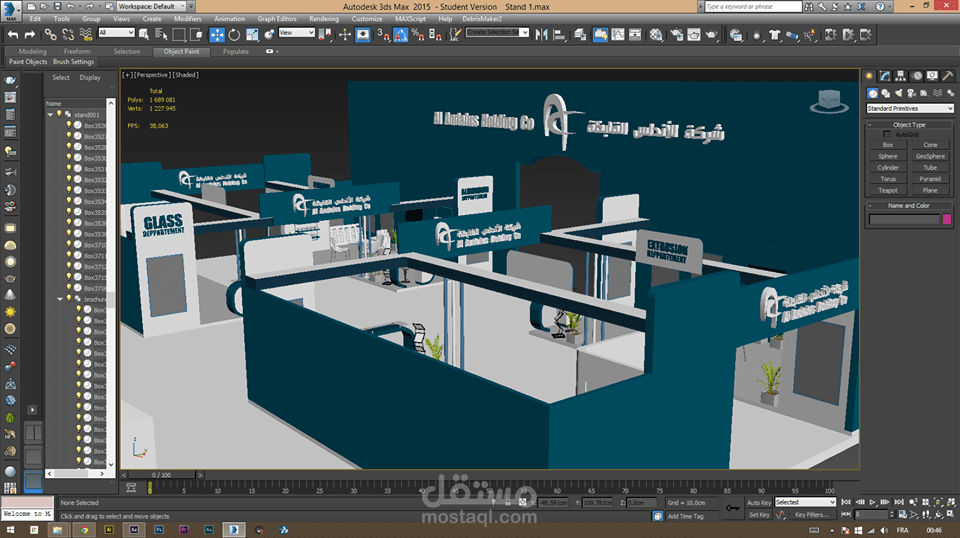This screenshot has height=538, width=960.
Task: Click the Mirror tool icon
Action: 541,35
